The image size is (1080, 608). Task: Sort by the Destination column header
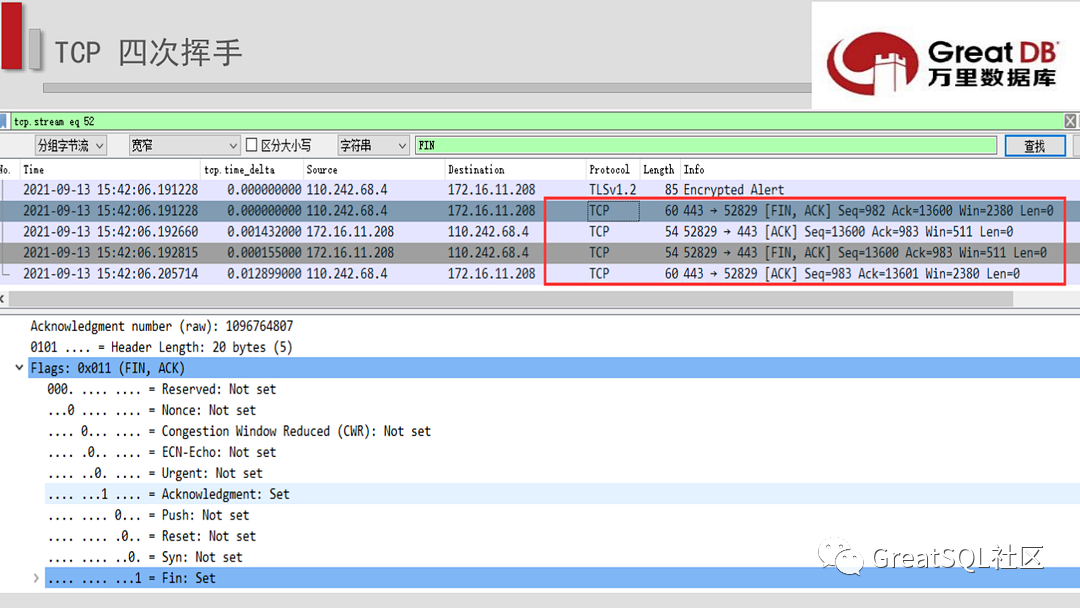pyautogui.click(x=476, y=169)
